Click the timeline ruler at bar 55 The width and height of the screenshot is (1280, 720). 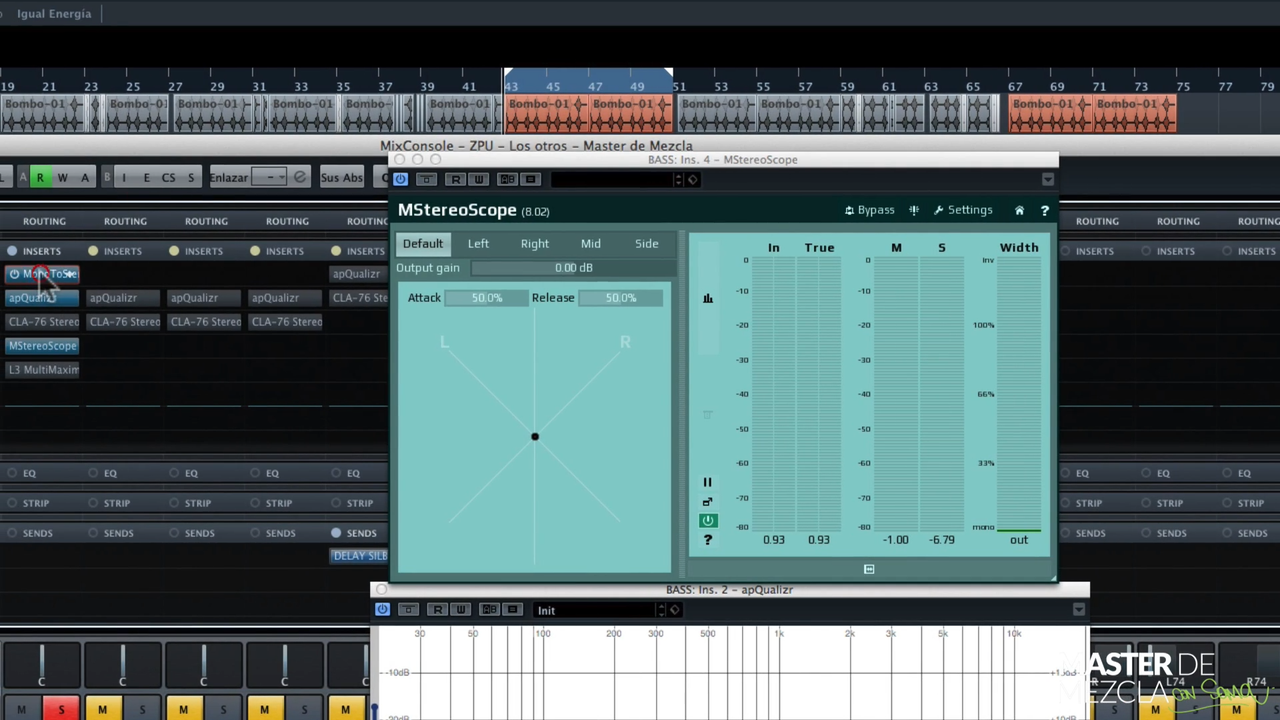[763, 87]
